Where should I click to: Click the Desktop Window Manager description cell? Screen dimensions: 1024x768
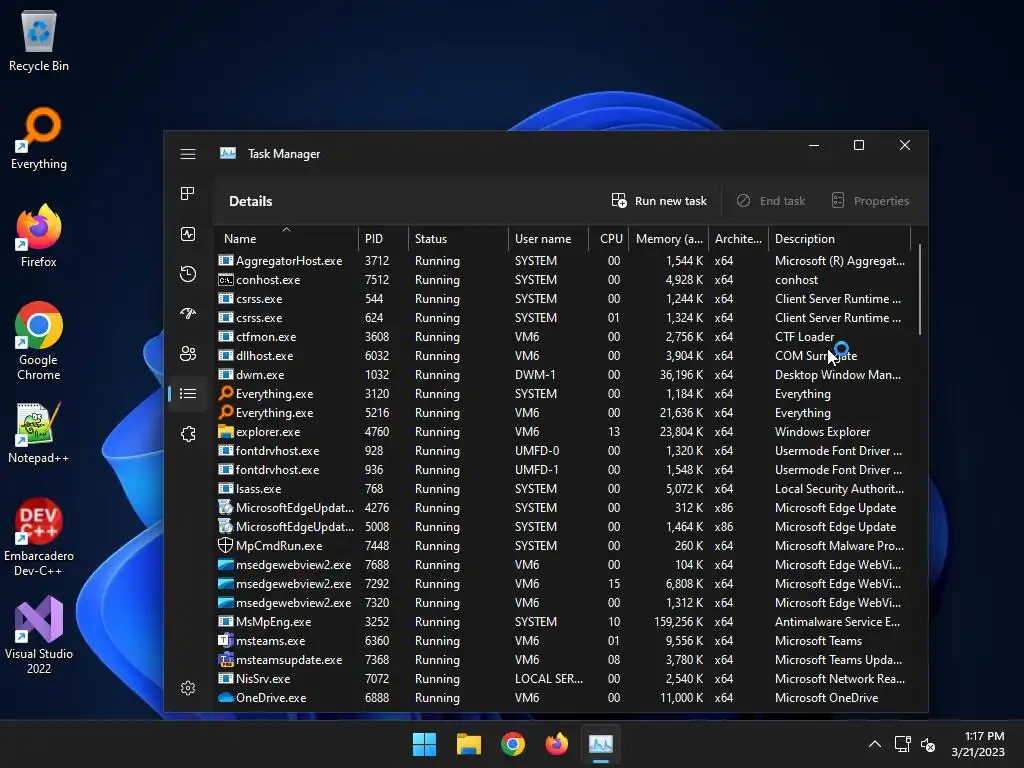click(837, 375)
